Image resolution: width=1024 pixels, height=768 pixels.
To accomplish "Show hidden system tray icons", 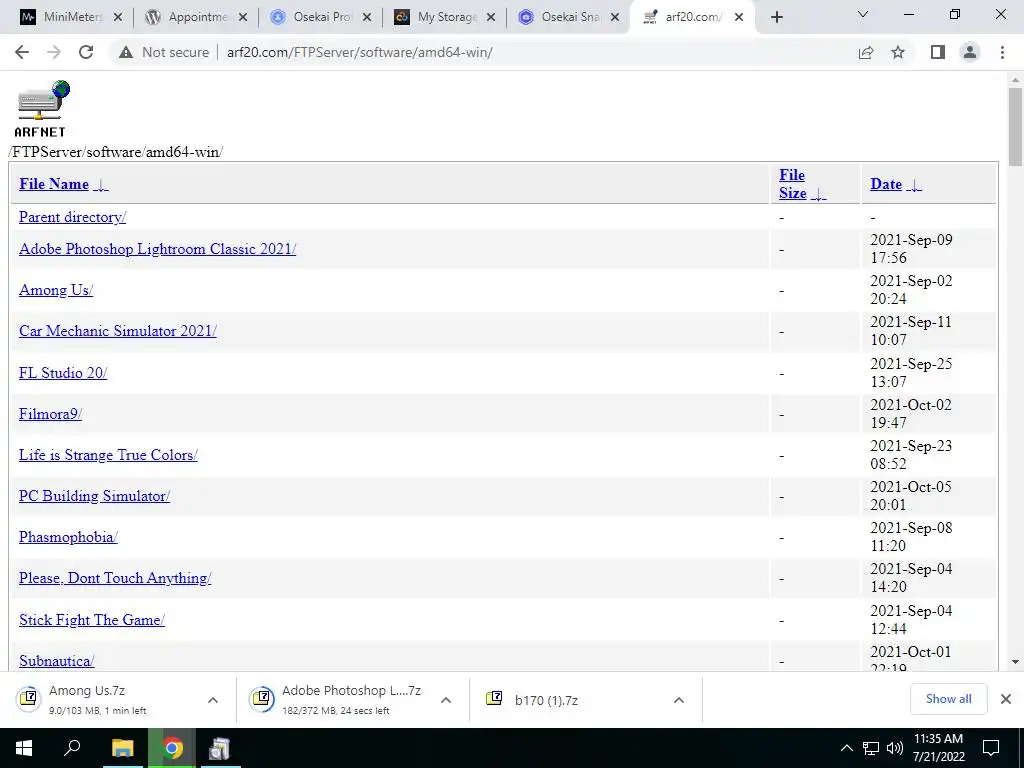I will [846, 748].
